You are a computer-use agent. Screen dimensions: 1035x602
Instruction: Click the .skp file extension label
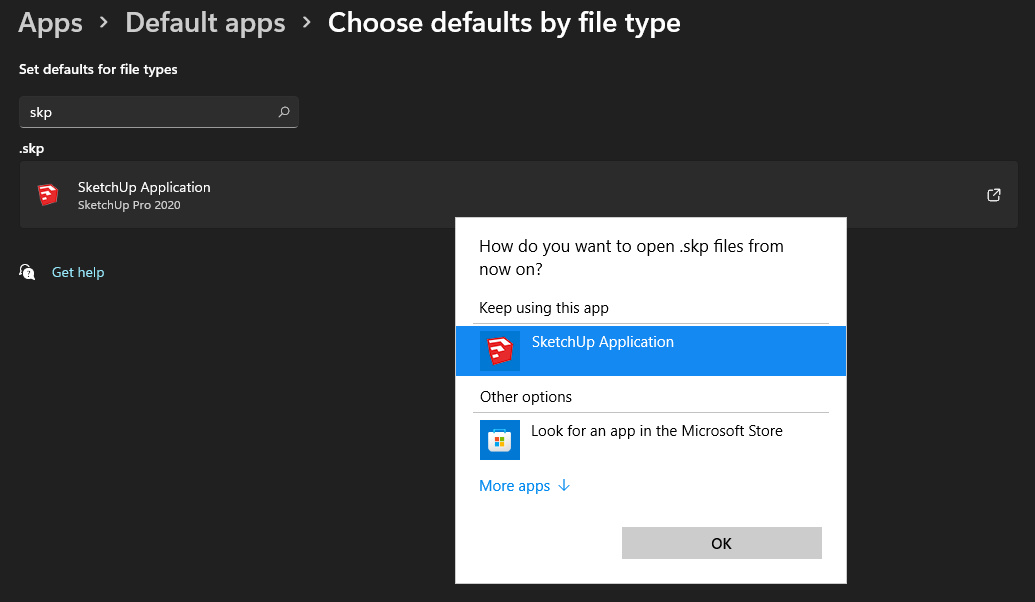[32, 149]
